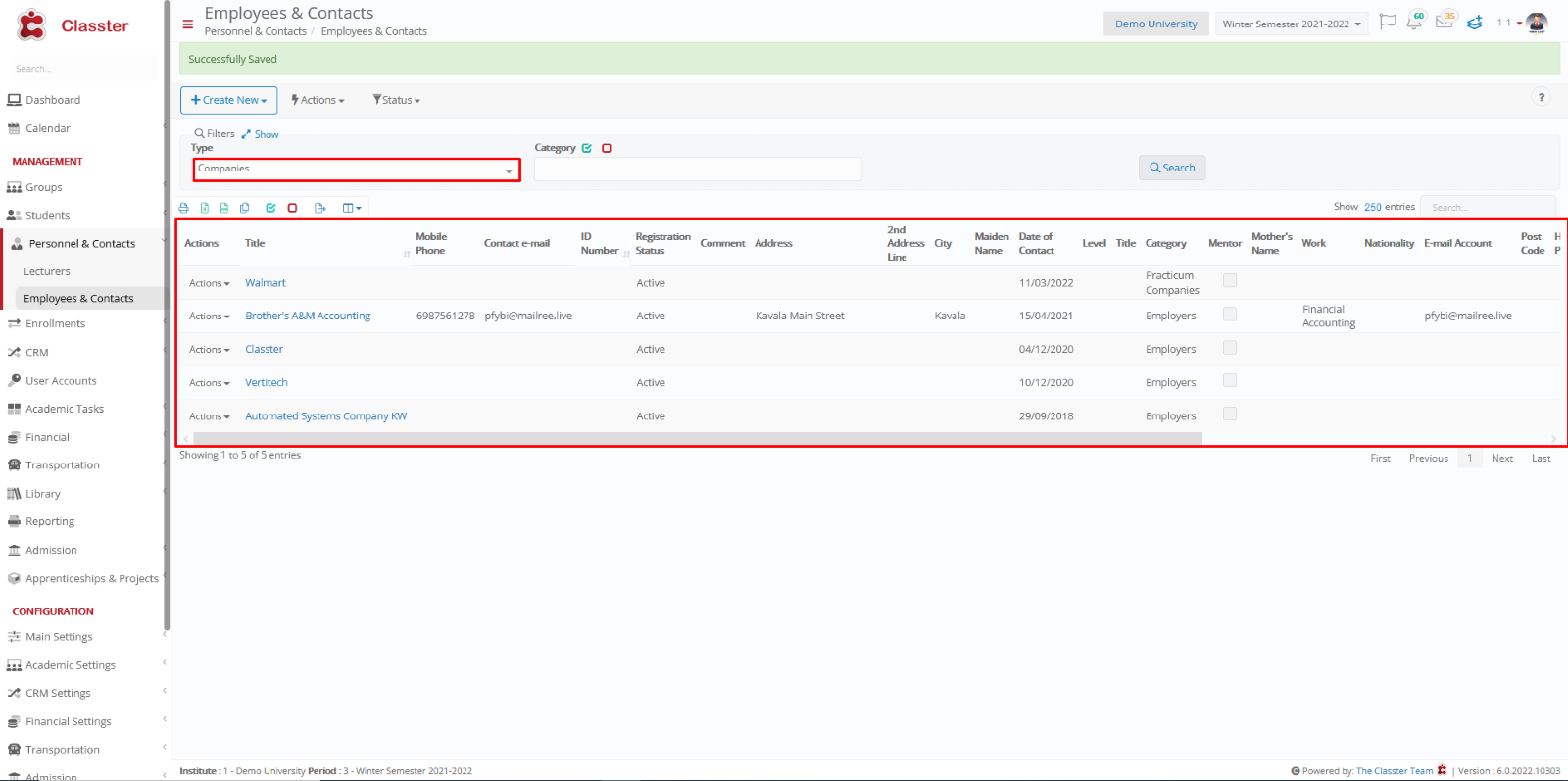Open column visibility dropdown icon
This screenshot has width=1568, height=781.
(x=352, y=208)
